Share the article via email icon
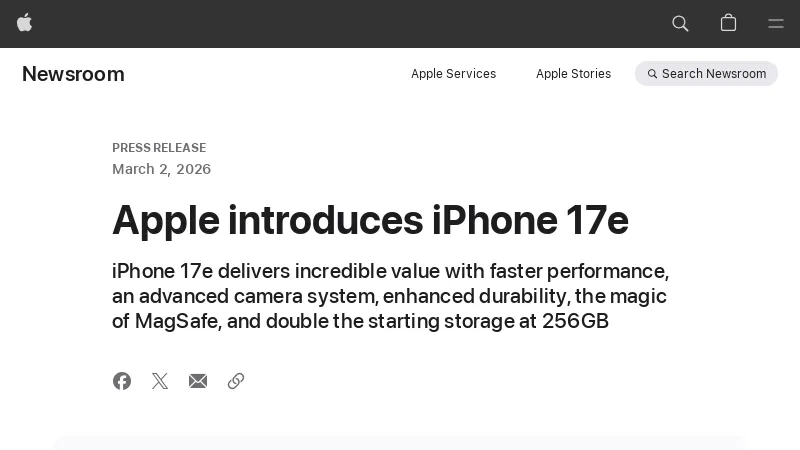The height and width of the screenshot is (450, 800). [198, 381]
